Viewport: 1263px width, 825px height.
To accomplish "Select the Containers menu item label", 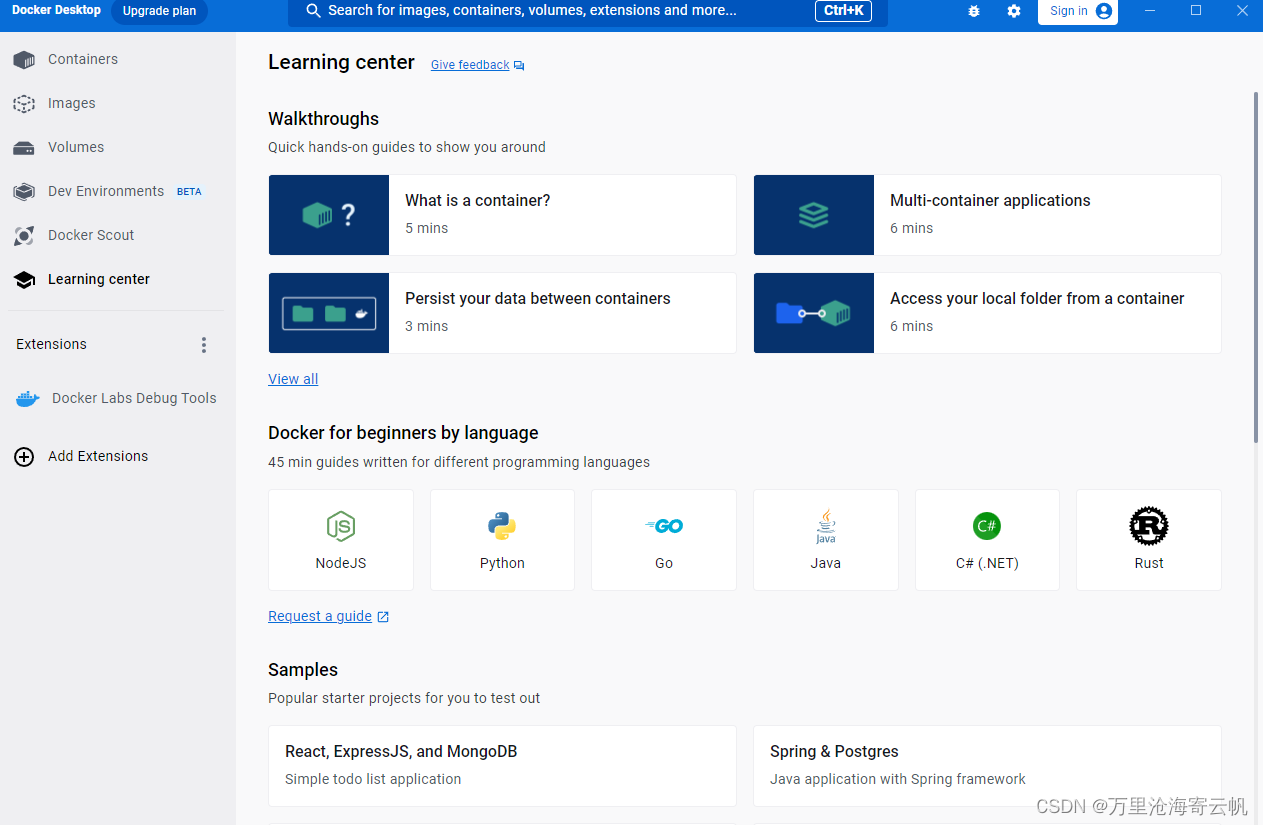I will point(83,59).
